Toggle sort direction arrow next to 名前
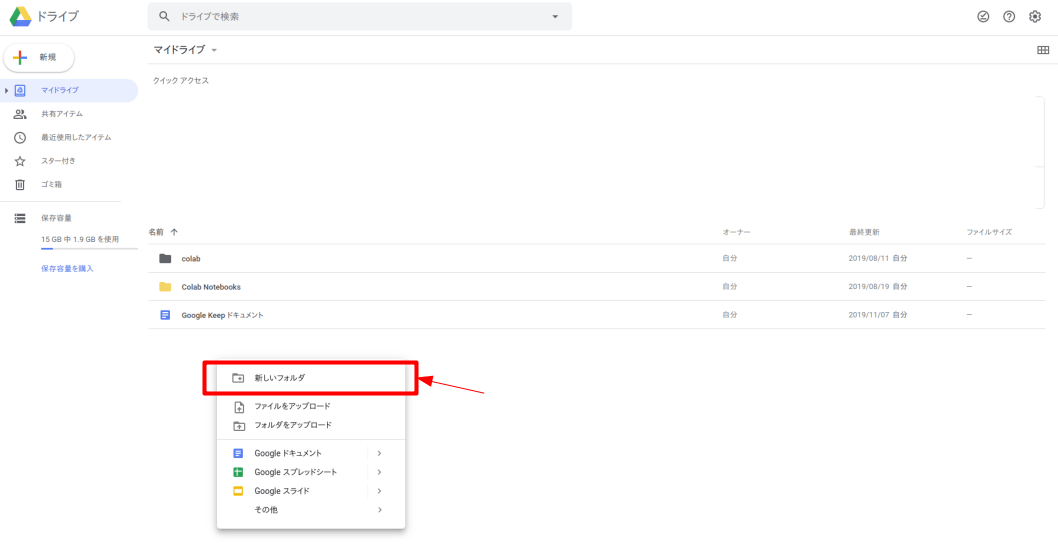1058x544 pixels. point(174,232)
